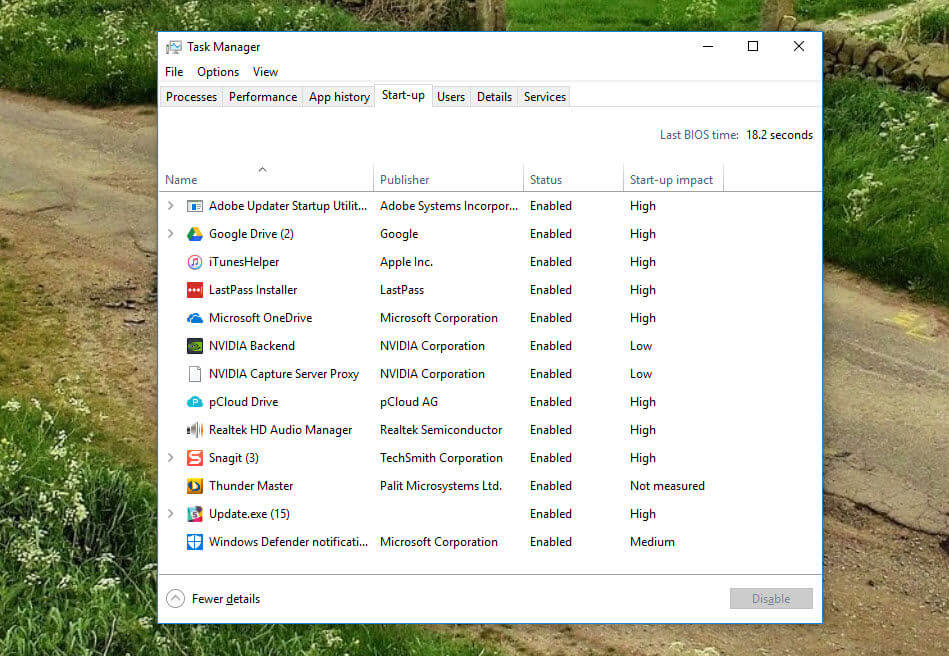
Task: Expand the Update.exe group of 15 items
Action: [172, 513]
